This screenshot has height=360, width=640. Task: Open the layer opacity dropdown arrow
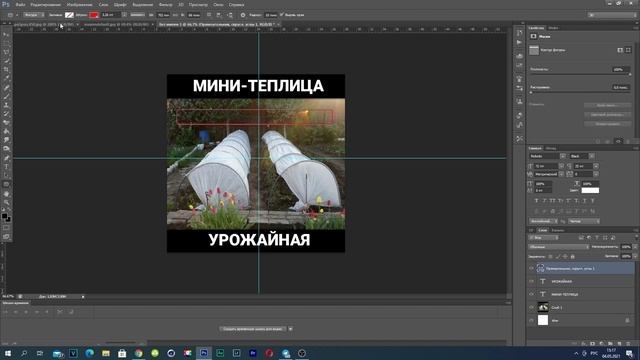635,247
